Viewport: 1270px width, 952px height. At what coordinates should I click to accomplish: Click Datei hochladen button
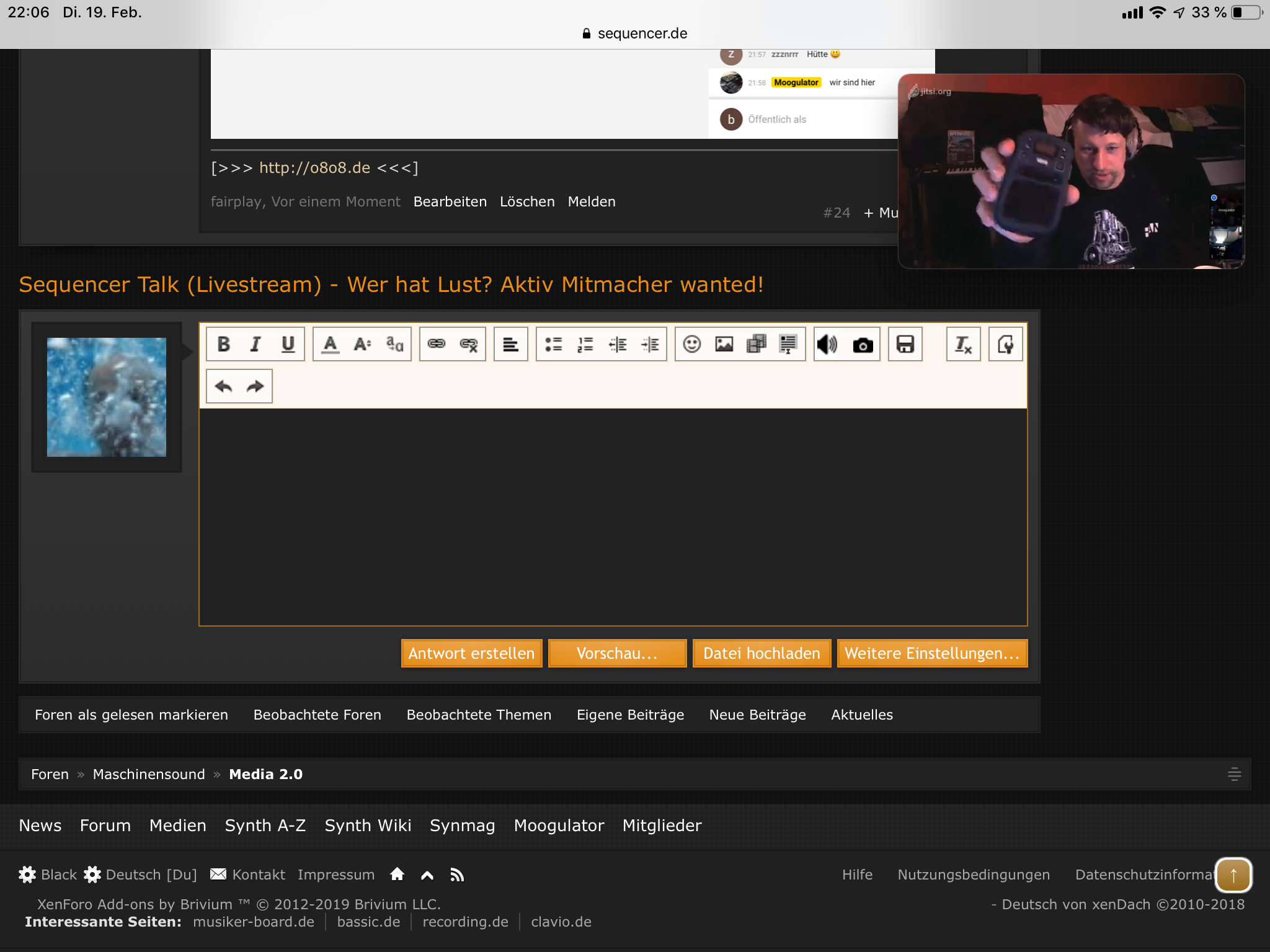pyautogui.click(x=762, y=653)
